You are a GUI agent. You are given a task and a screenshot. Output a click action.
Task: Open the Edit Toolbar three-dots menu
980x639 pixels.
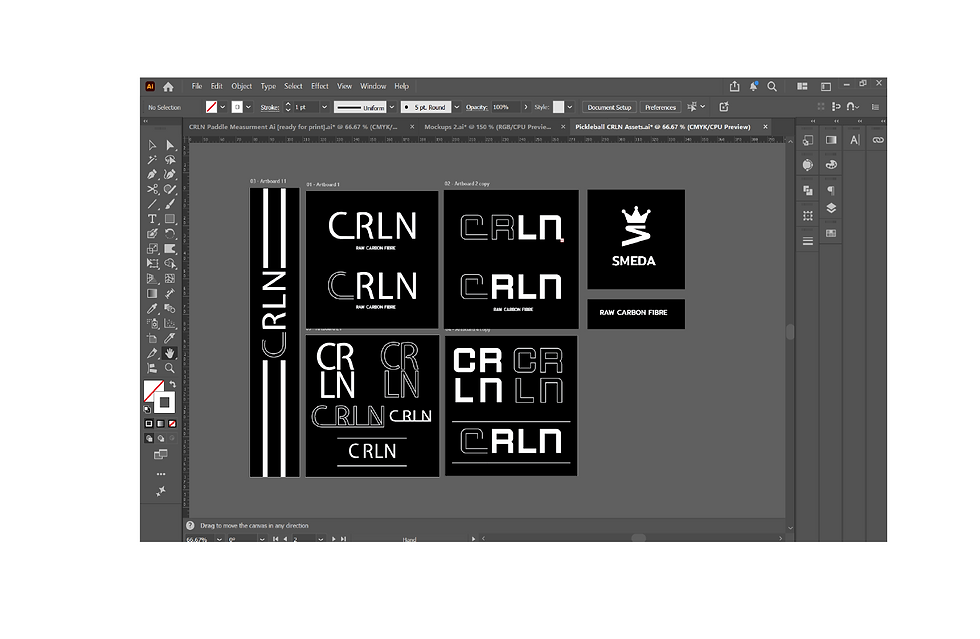[x=161, y=474]
